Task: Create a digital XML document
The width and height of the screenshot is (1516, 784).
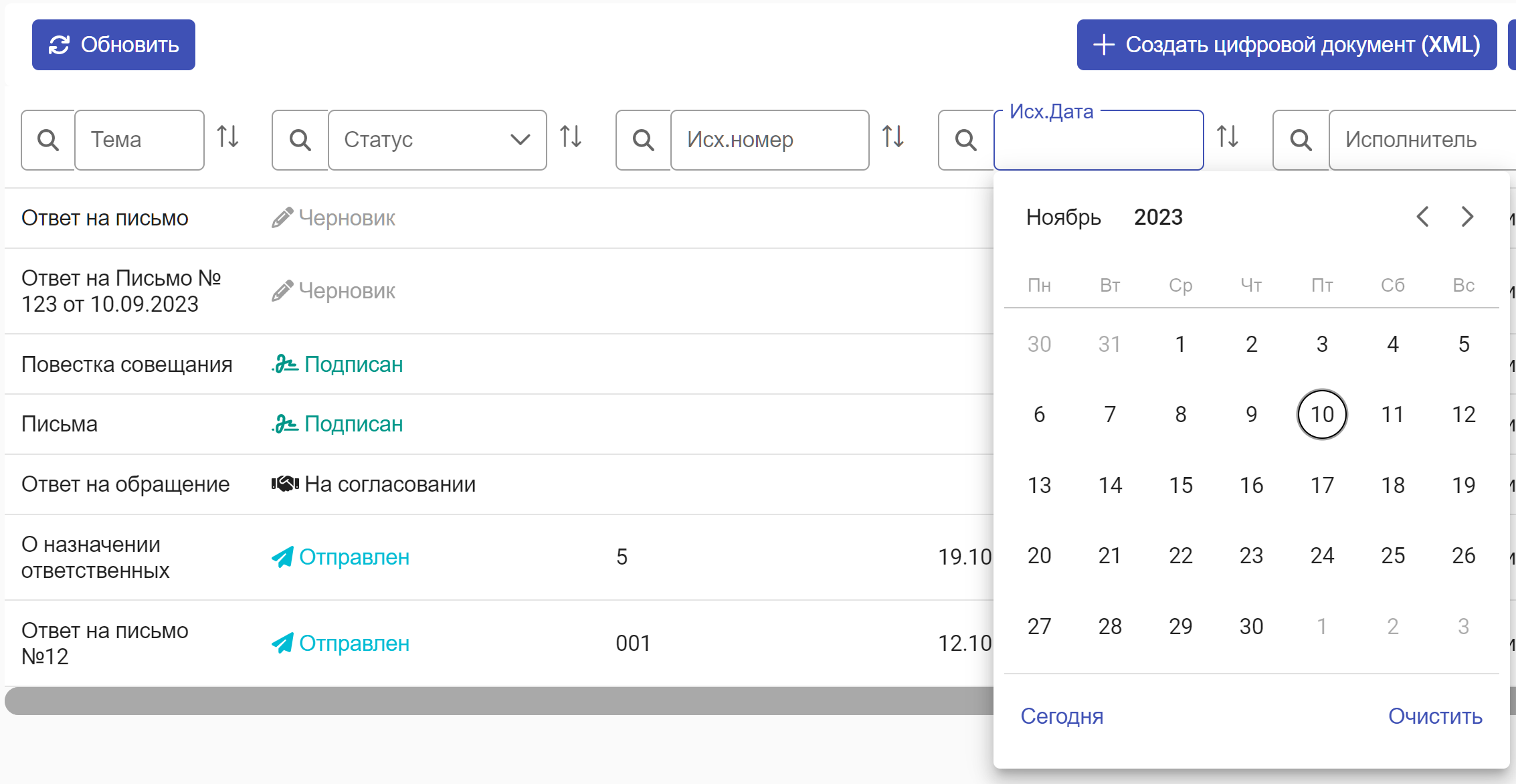Action: [1287, 45]
